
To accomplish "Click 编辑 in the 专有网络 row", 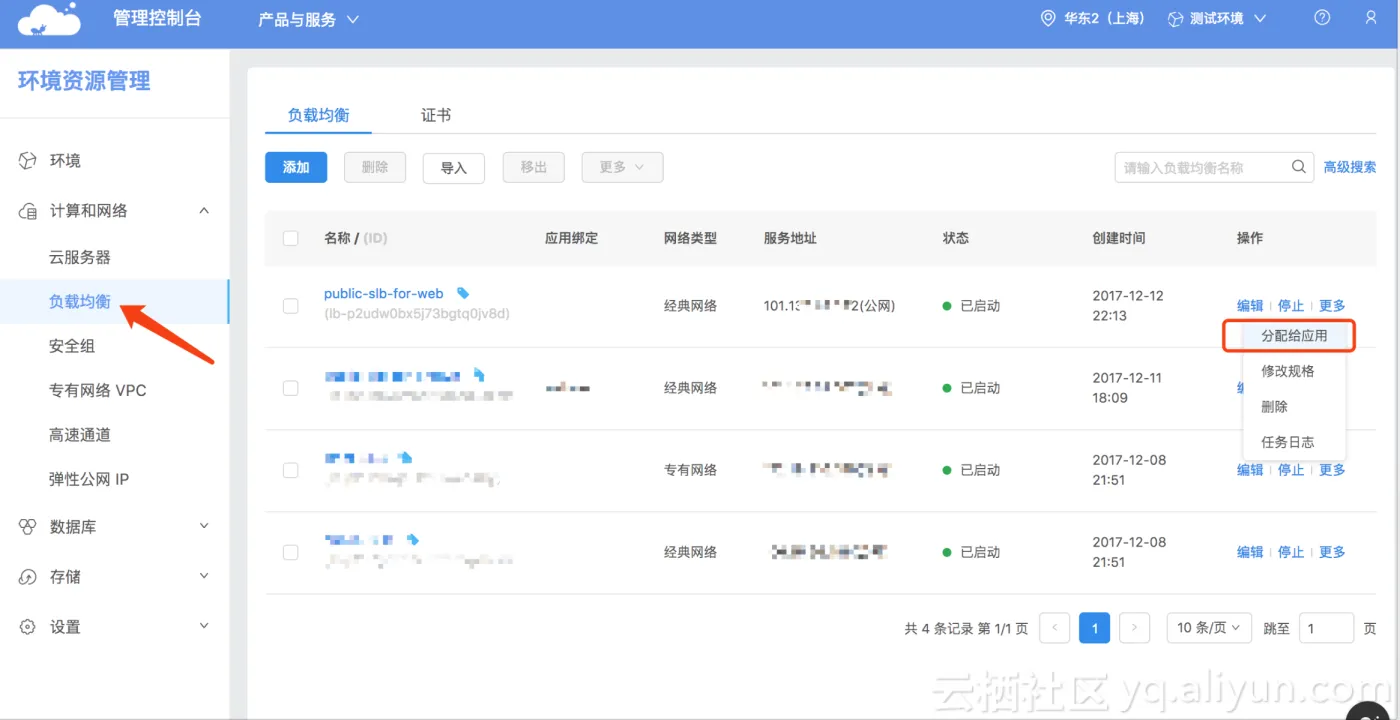I will [1250, 469].
